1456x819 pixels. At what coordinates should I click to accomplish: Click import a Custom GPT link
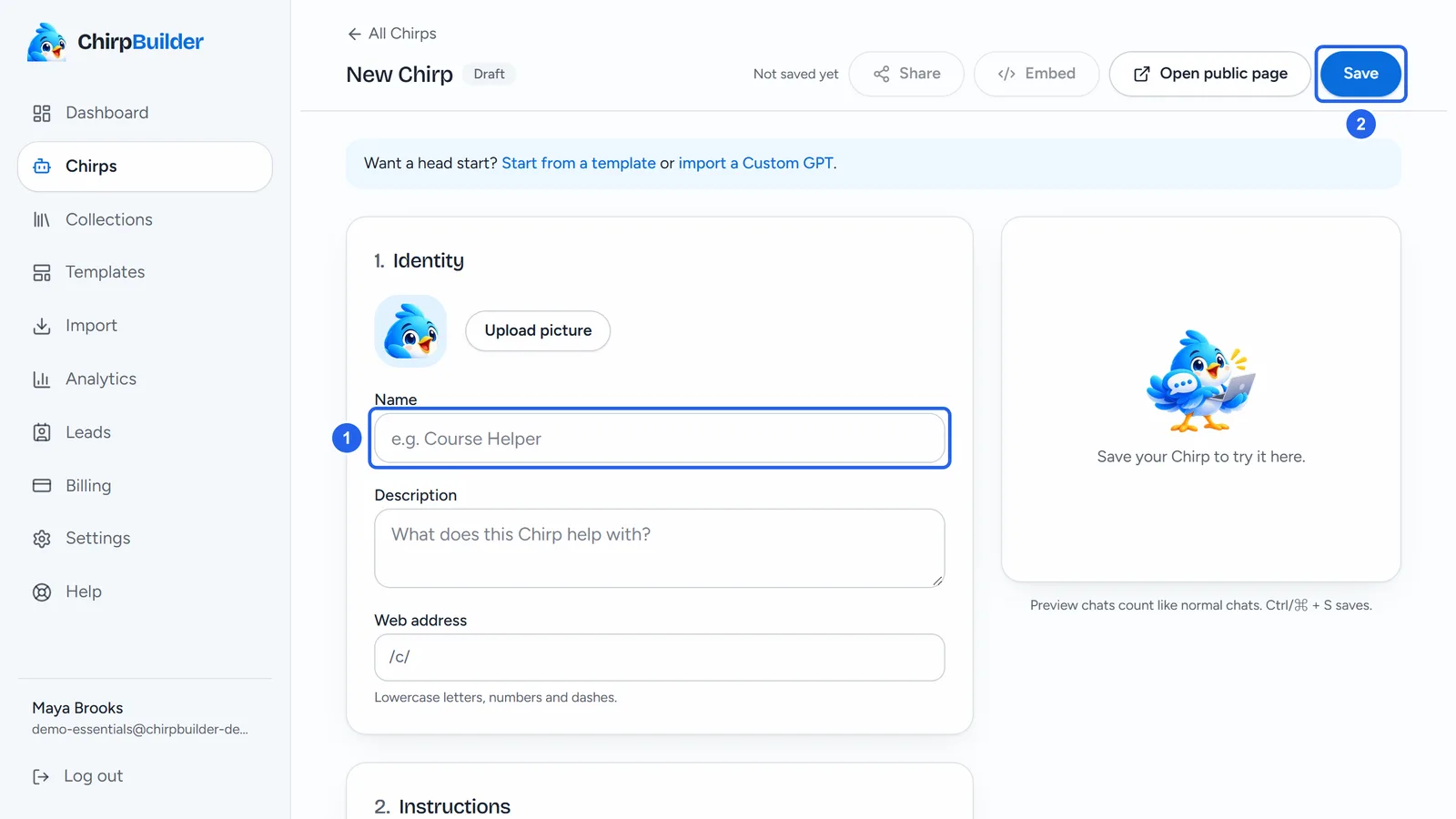755,163
